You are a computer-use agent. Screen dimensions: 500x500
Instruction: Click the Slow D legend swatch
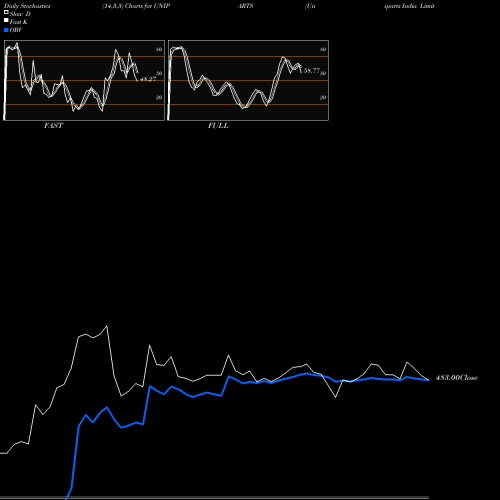6,12
